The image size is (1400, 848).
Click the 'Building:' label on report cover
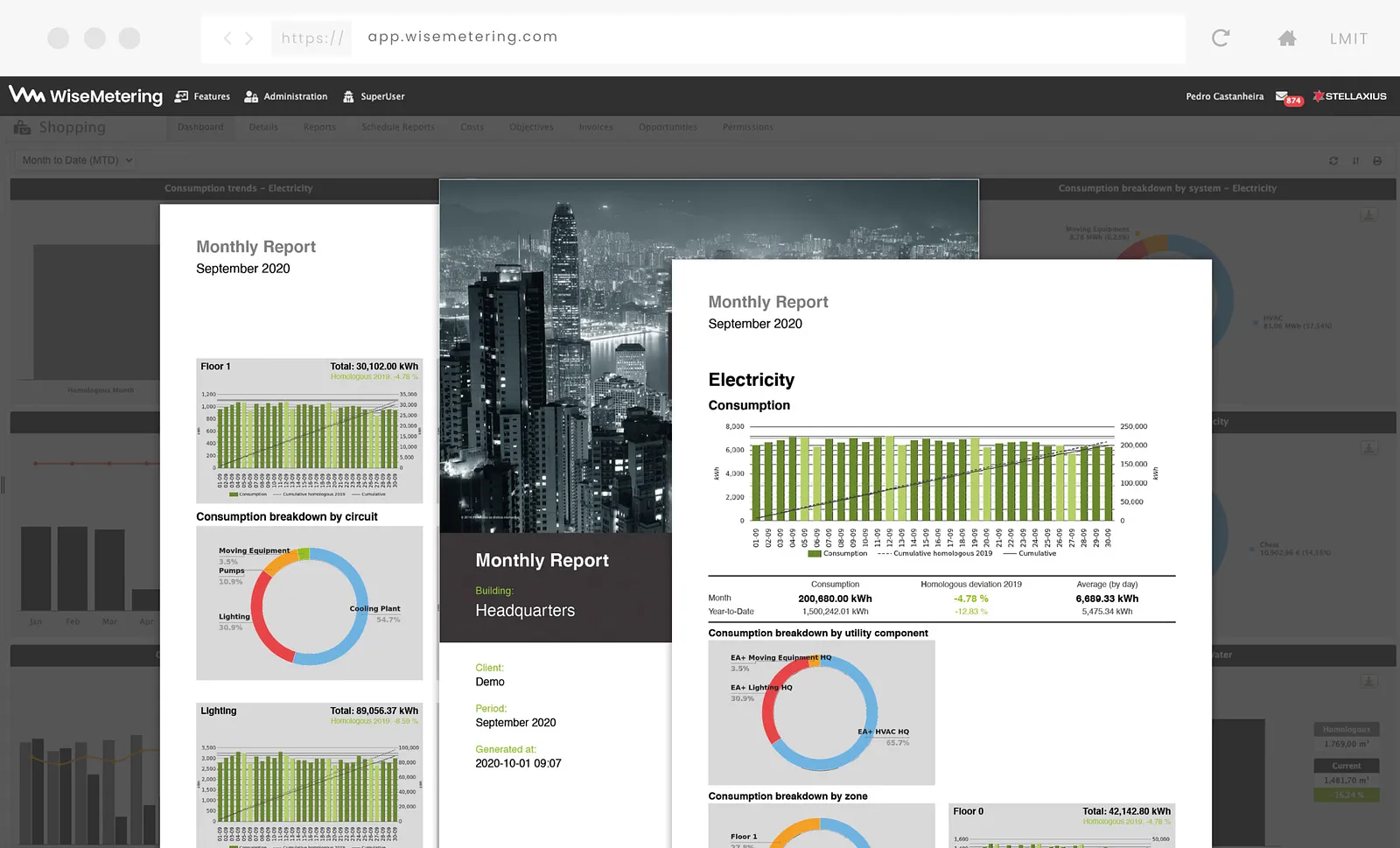[494, 591]
